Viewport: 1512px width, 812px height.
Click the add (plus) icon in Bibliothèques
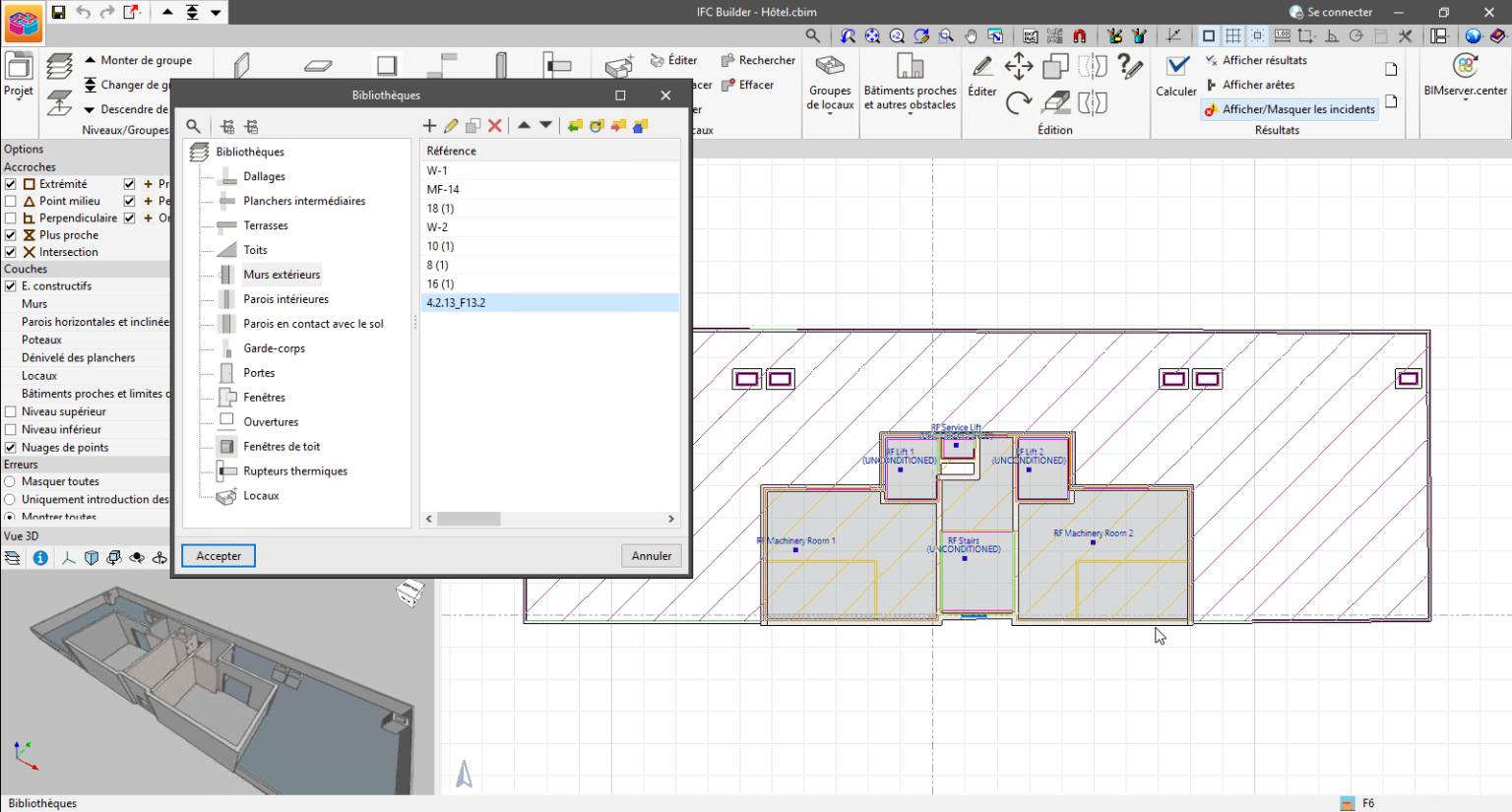point(429,126)
